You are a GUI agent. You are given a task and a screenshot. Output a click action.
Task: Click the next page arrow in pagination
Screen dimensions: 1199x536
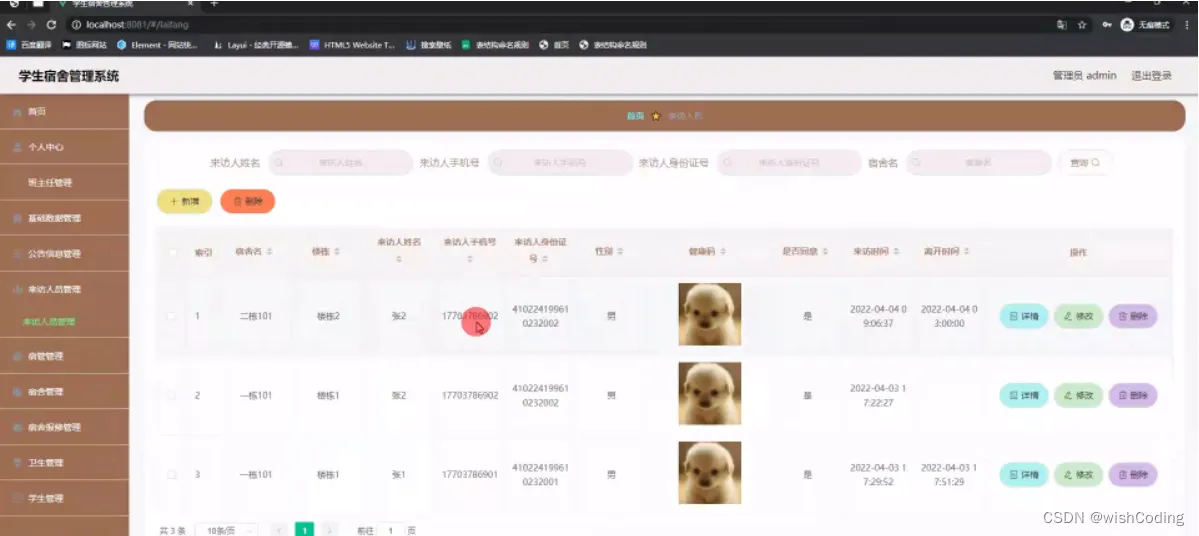330,530
